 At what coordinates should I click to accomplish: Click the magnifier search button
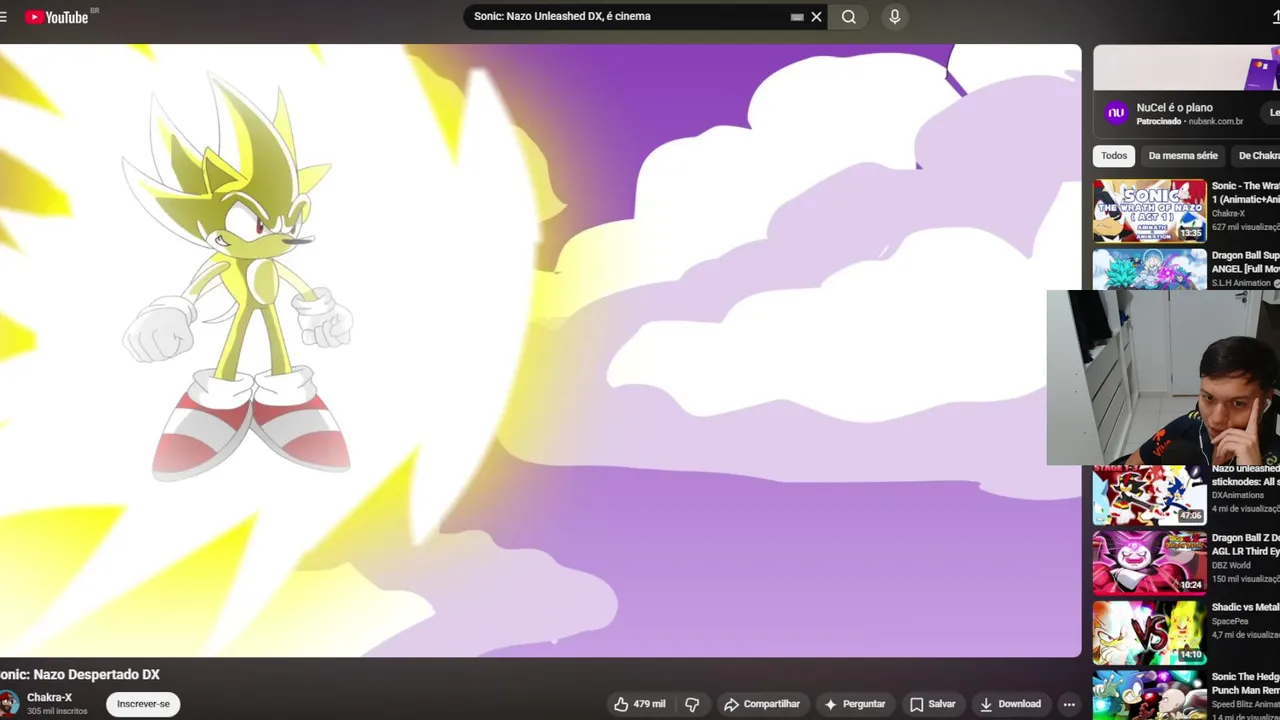(x=848, y=17)
